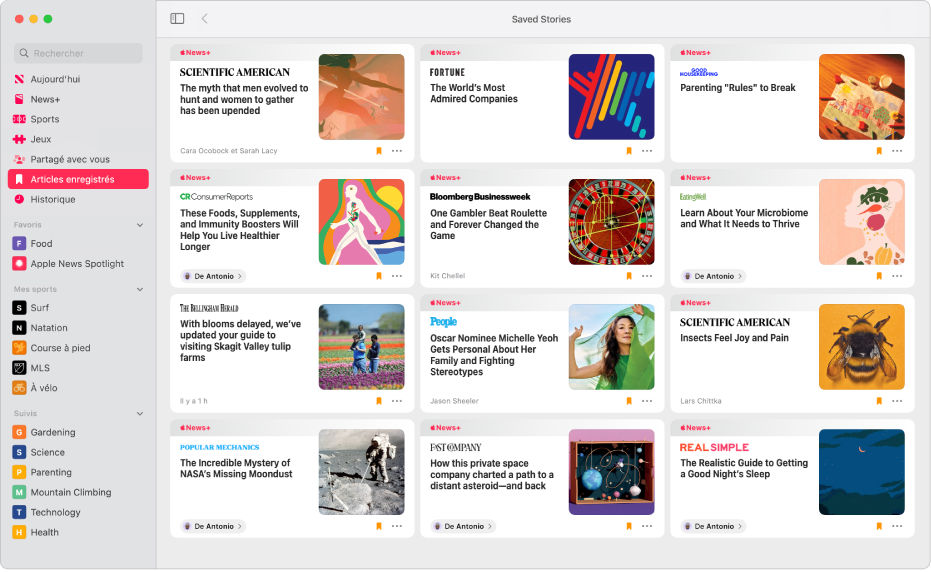
Task: Unsave the Immunity Boosters story bookmark
Action: coord(379,276)
